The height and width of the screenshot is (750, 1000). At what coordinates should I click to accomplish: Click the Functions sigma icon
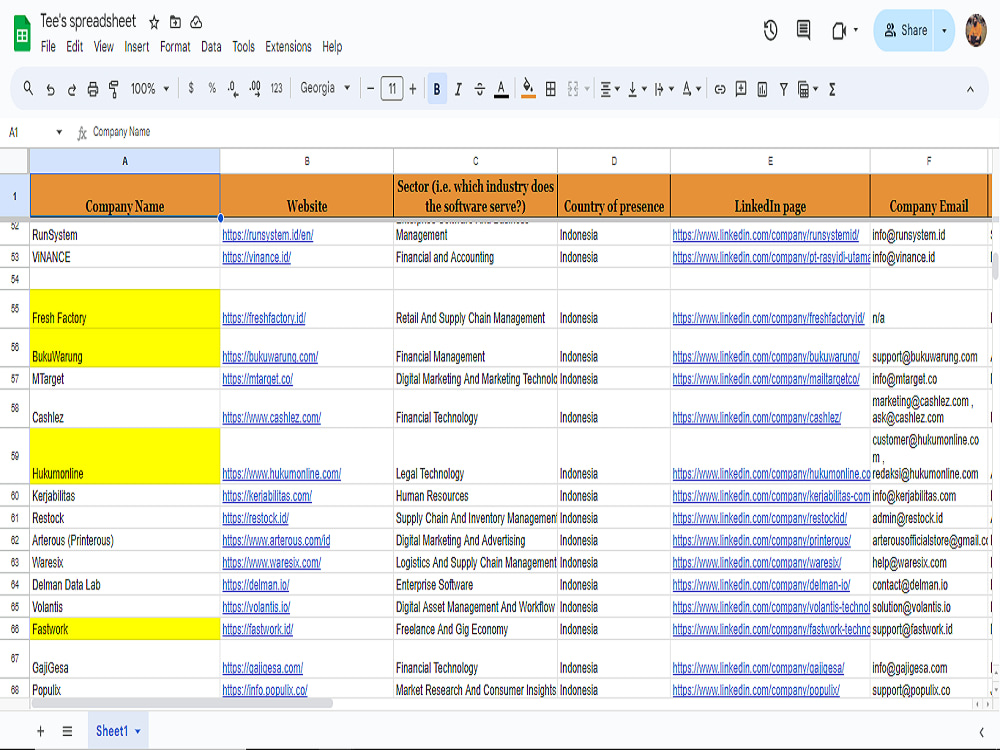pyautogui.click(x=832, y=89)
